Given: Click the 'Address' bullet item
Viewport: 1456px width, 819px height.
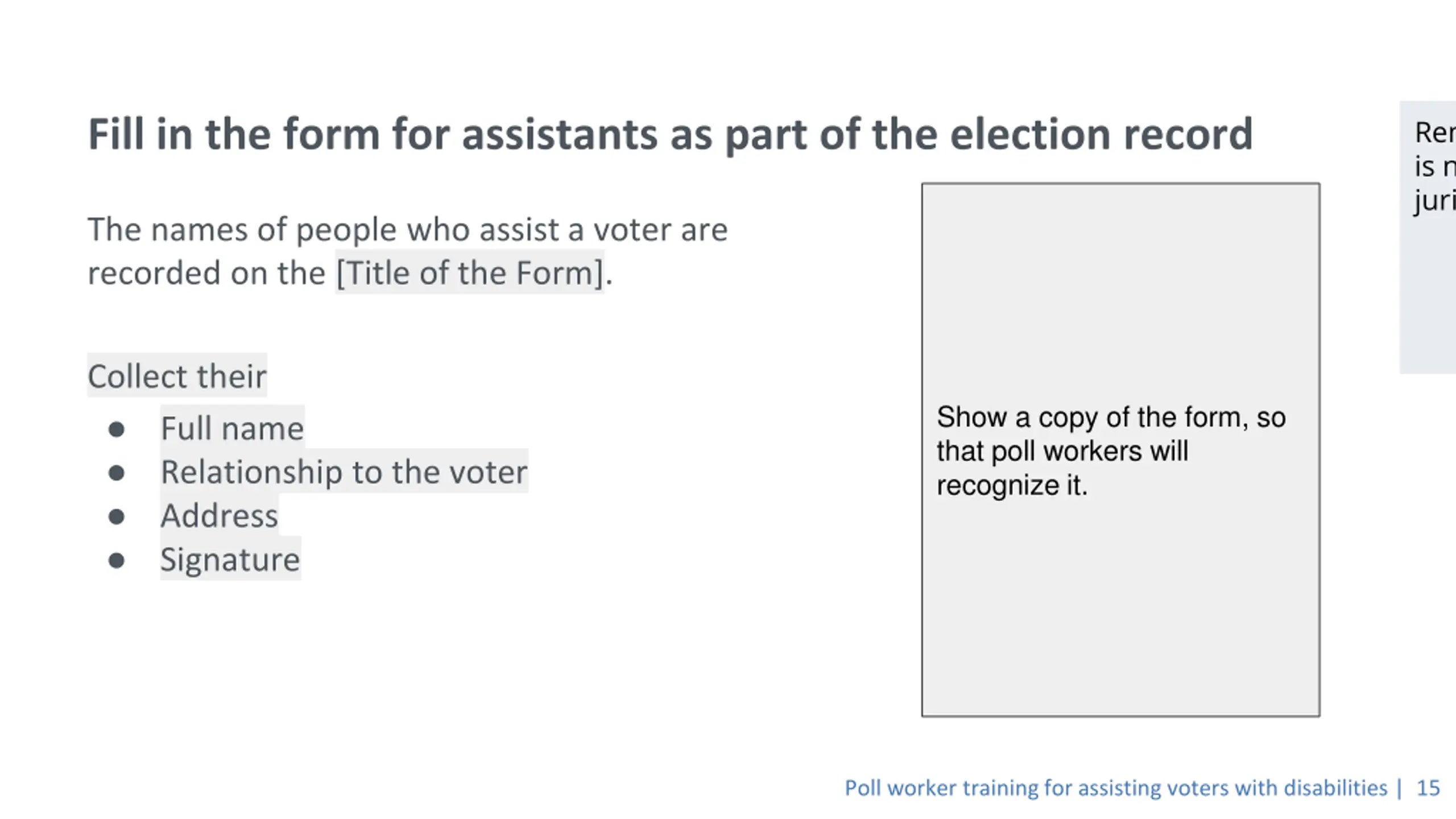Looking at the screenshot, I should coord(219,515).
